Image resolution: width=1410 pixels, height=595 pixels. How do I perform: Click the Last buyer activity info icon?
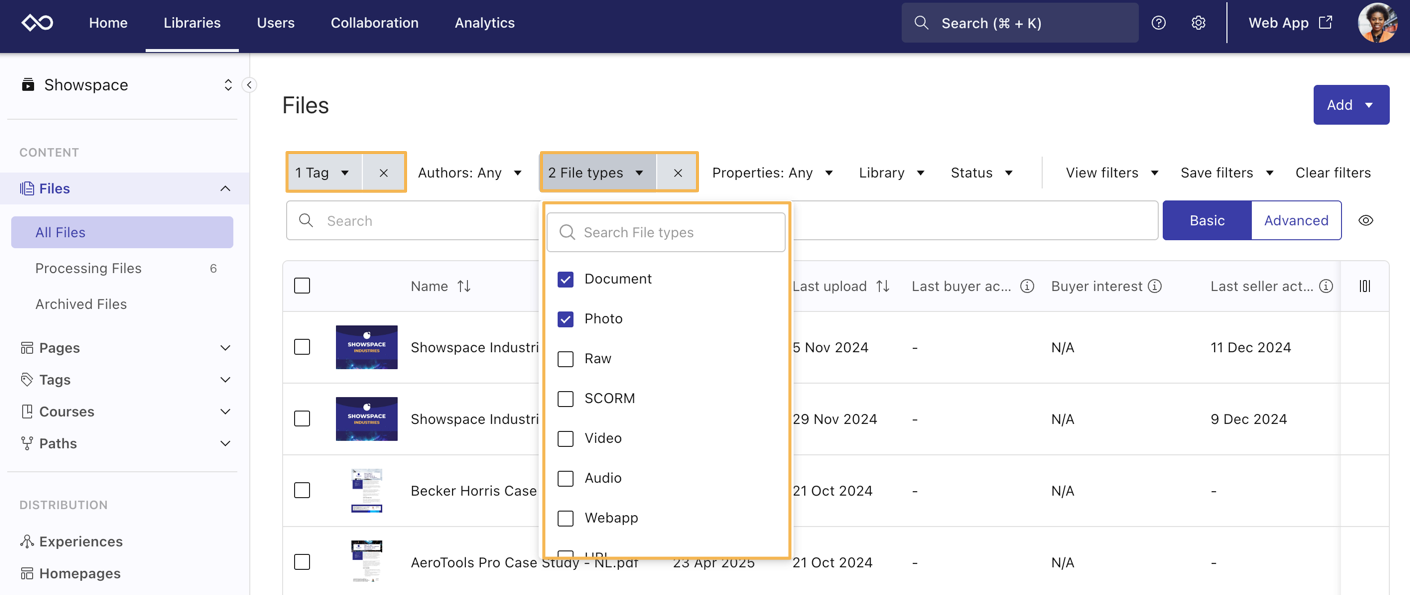pos(1027,286)
